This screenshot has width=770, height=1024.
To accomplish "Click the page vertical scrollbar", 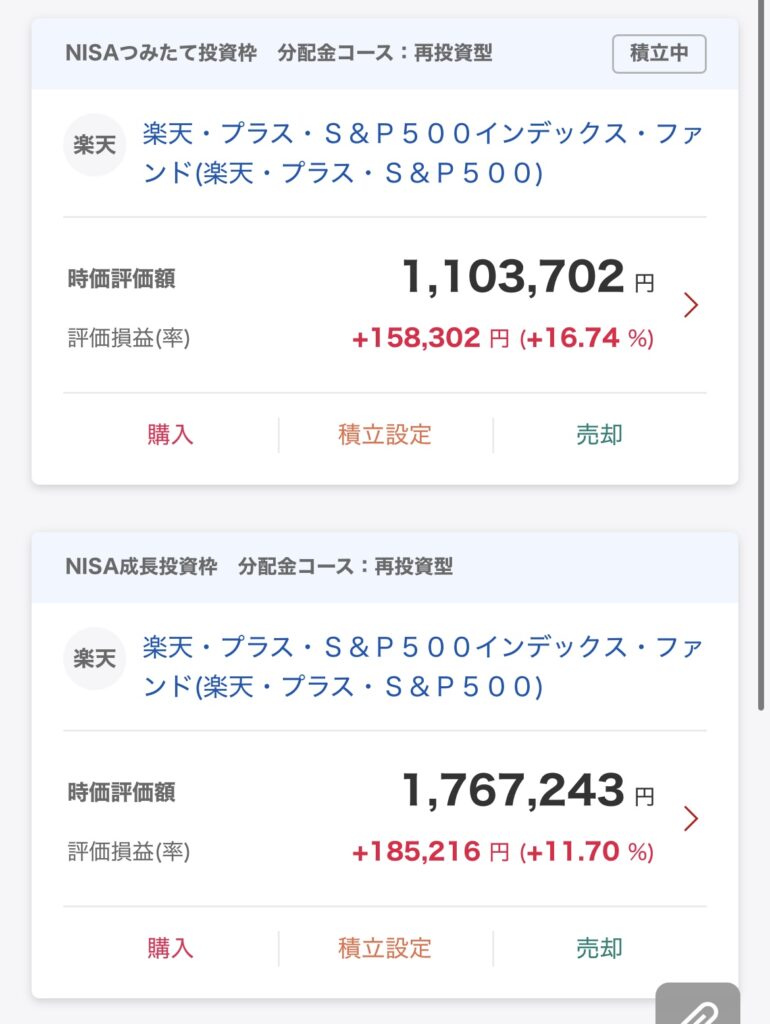I will tap(761, 356).
